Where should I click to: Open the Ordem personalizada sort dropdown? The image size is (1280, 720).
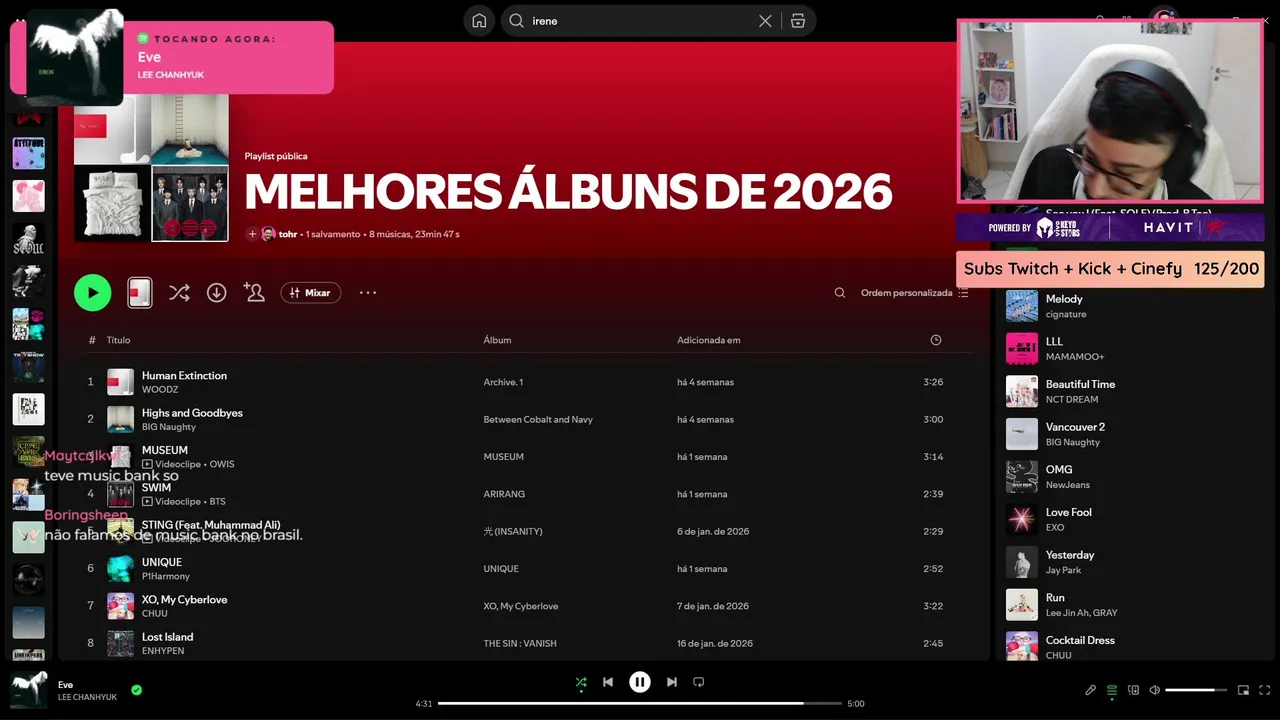[915, 293]
